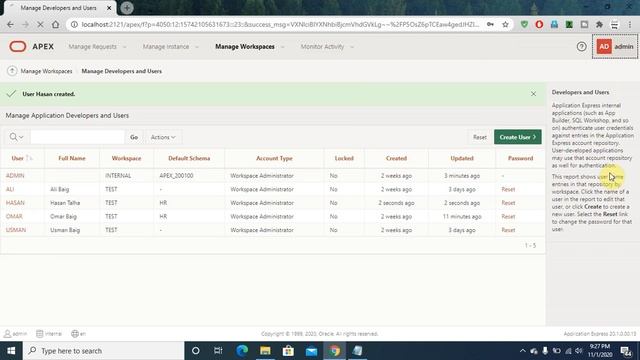The width and height of the screenshot is (640, 360).
Task: Open the Actions menu
Action: pyautogui.click(x=163, y=137)
